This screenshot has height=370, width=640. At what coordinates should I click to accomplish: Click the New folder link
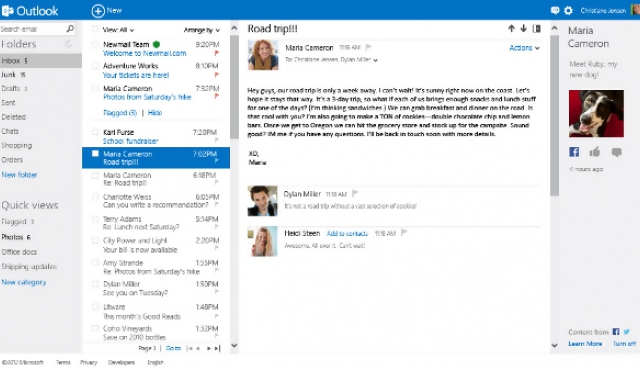click(x=19, y=175)
